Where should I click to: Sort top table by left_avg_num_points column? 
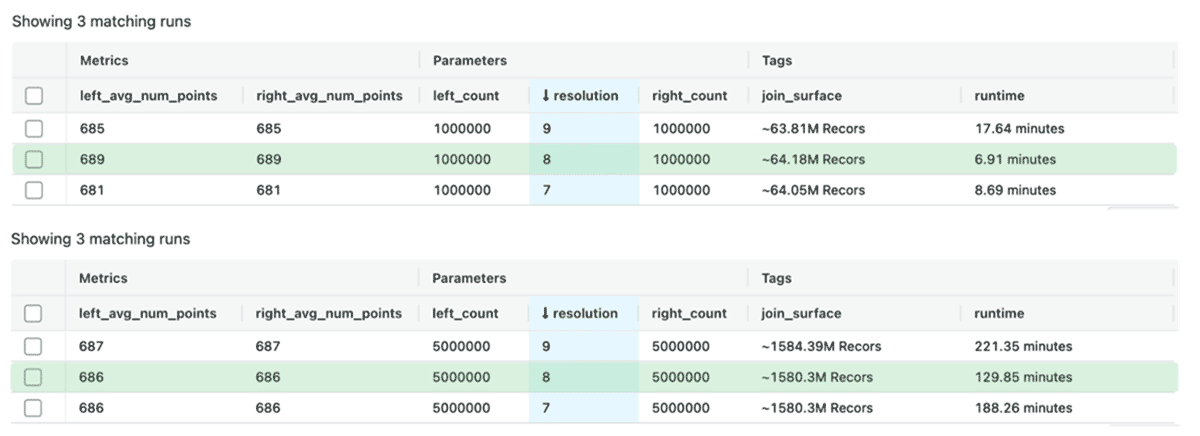point(148,96)
